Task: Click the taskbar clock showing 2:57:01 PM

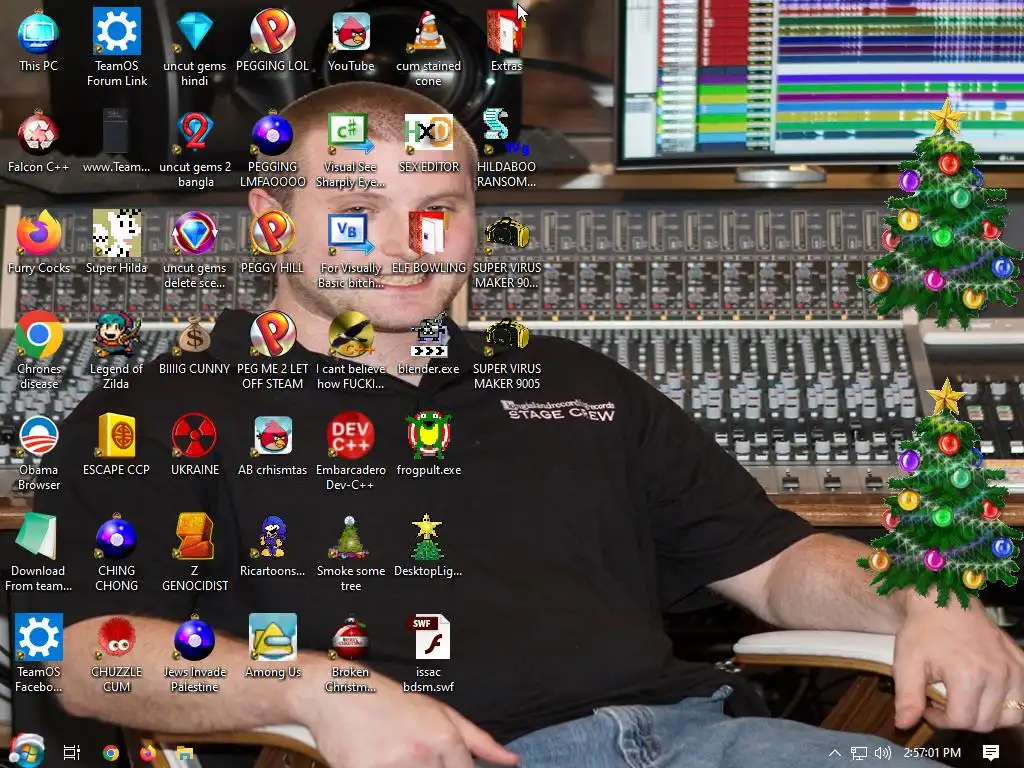Action: pos(932,753)
